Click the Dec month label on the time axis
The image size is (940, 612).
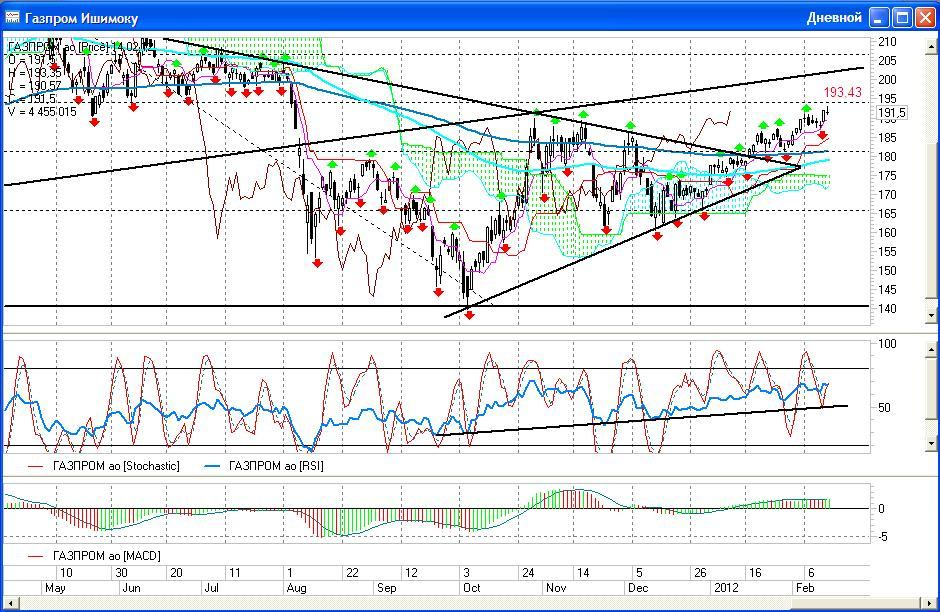638,588
